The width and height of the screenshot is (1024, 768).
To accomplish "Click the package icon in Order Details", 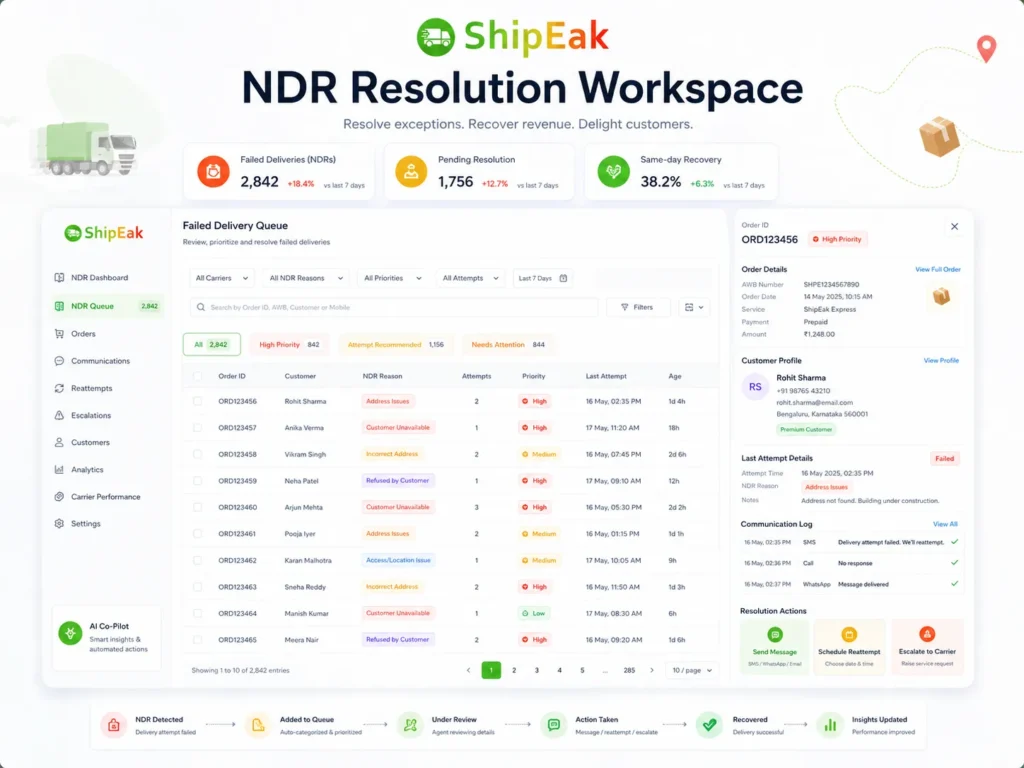I will coord(941,297).
